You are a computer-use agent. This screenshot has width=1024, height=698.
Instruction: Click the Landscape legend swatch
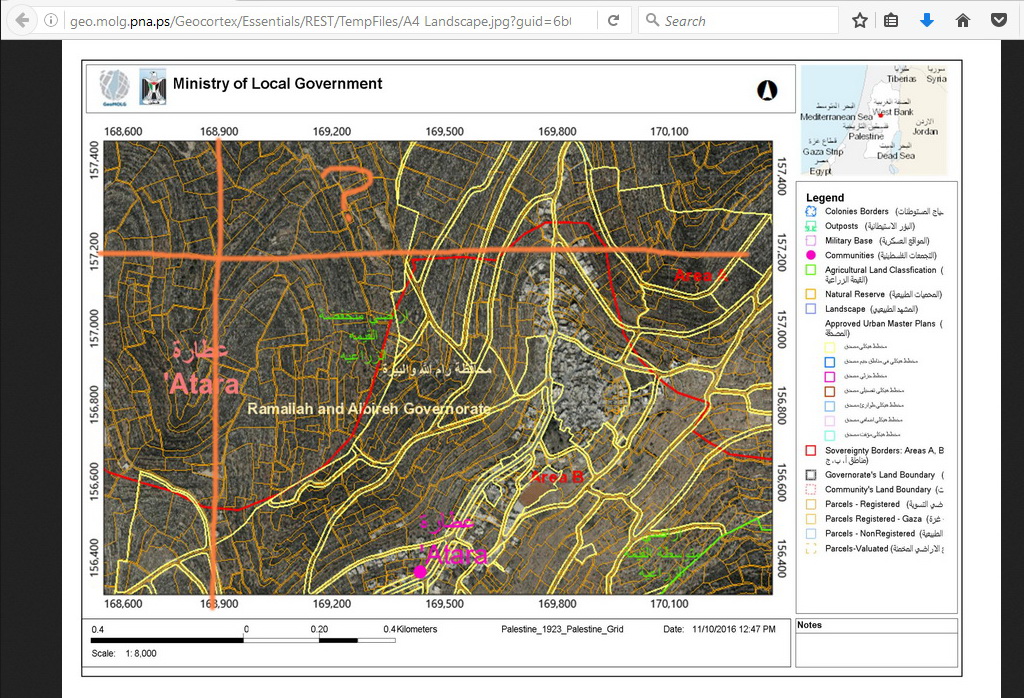click(x=810, y=309)
